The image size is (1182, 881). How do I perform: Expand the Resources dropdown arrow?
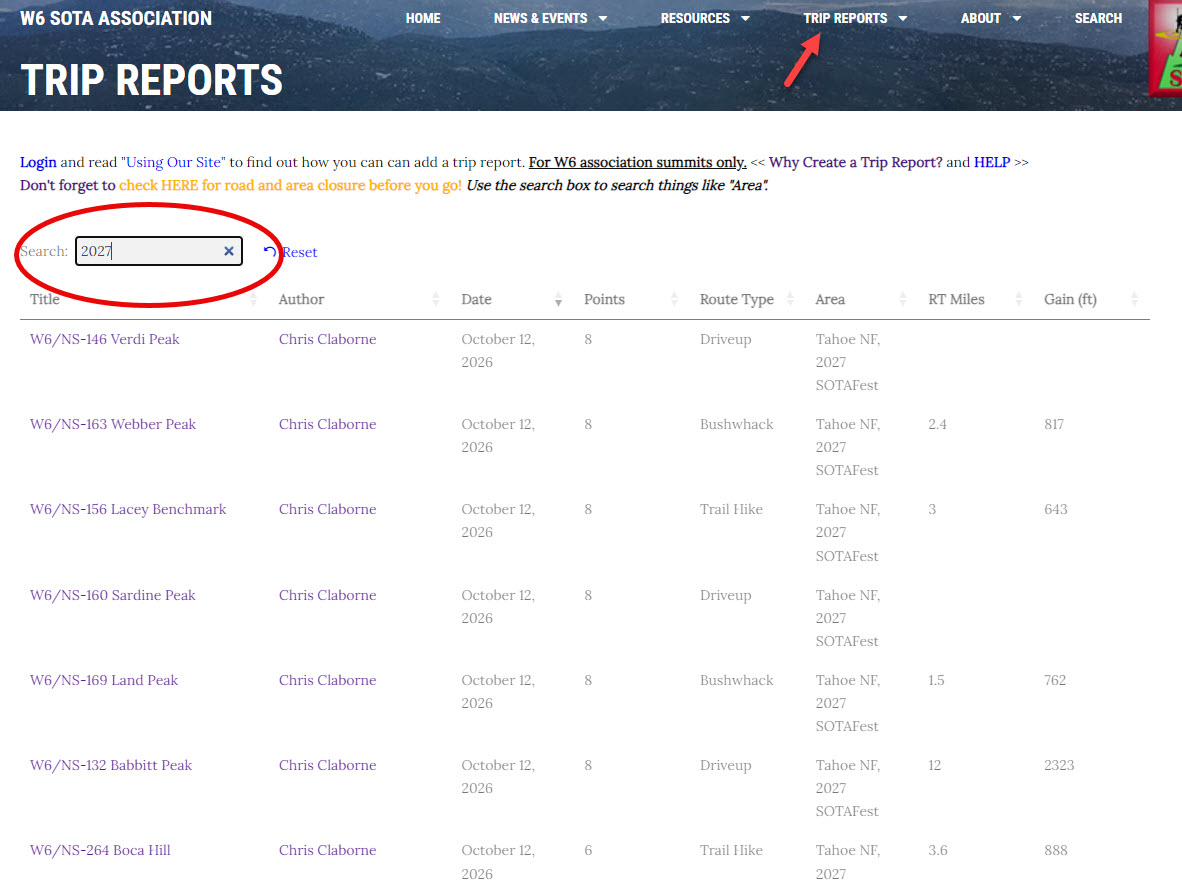[x=745, y=19]
